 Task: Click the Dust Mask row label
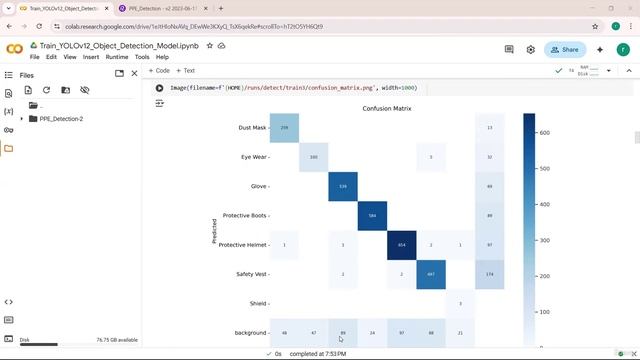pyautogui.click(x=252, y=128)
